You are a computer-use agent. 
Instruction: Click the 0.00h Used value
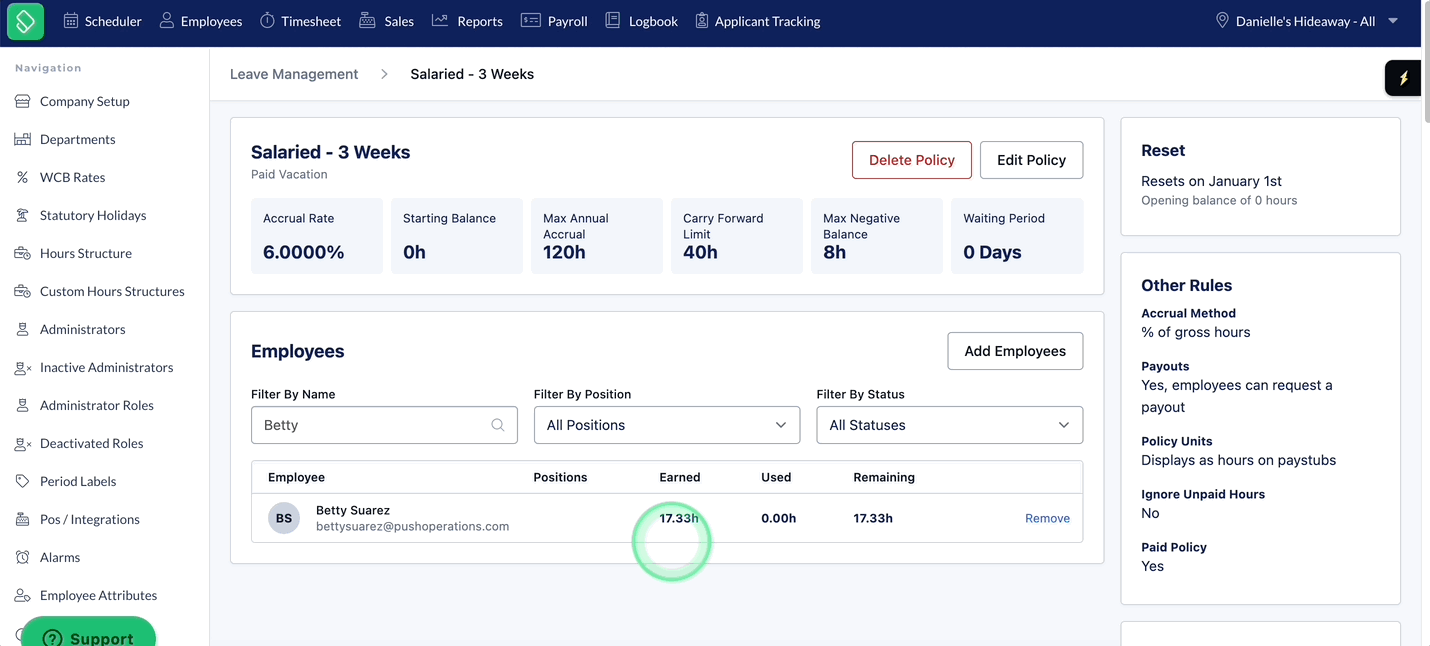pyautogui.click(x=779, y=518)
